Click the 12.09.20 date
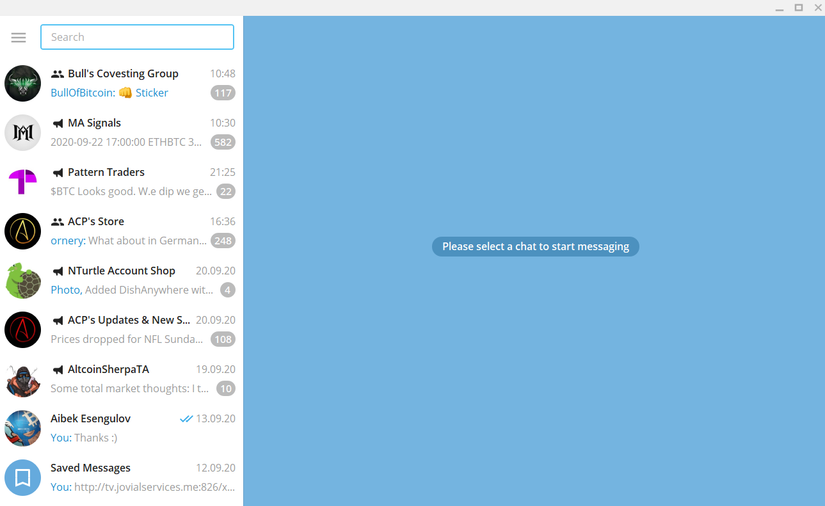Viewport: 825px width, 506px height. pos(216,468)
